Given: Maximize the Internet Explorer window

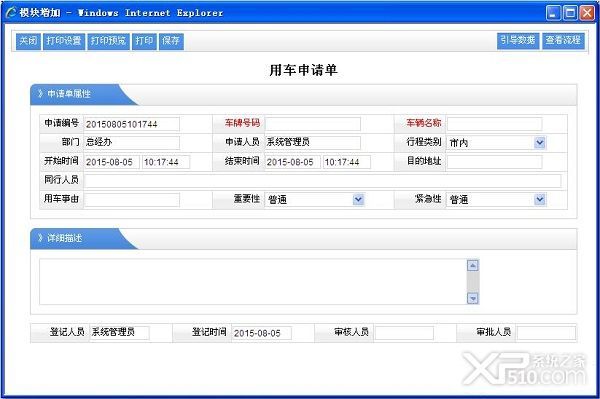Looking at the screenshot, I should click(570, 13).
